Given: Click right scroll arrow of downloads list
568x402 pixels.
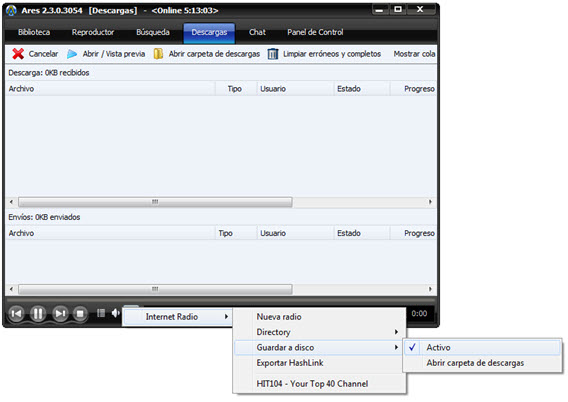Looking at the screenshot, I should click(430, 202).
